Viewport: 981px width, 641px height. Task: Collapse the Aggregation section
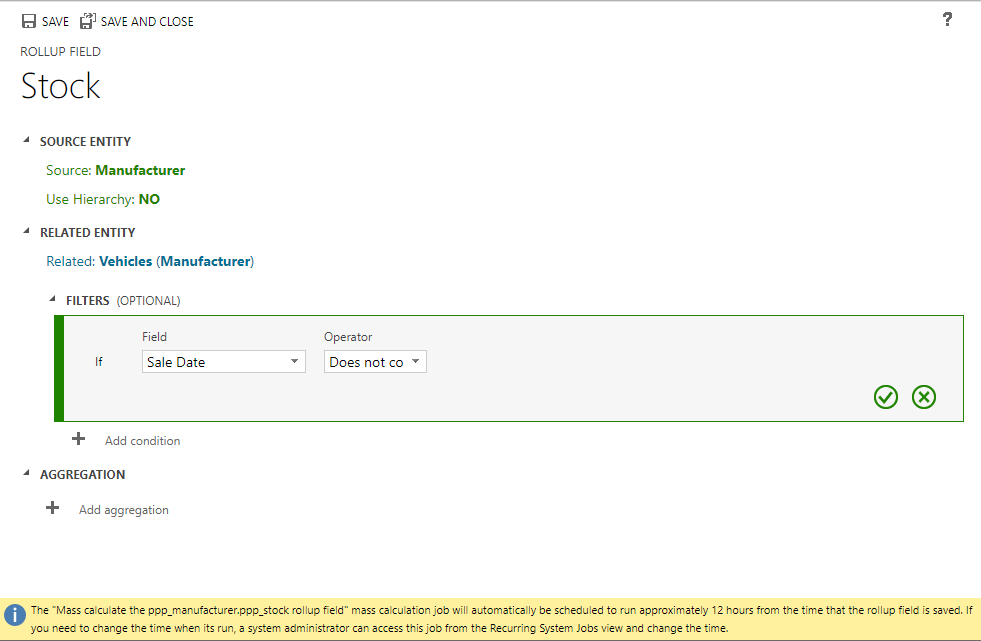[x=26, y=474]
